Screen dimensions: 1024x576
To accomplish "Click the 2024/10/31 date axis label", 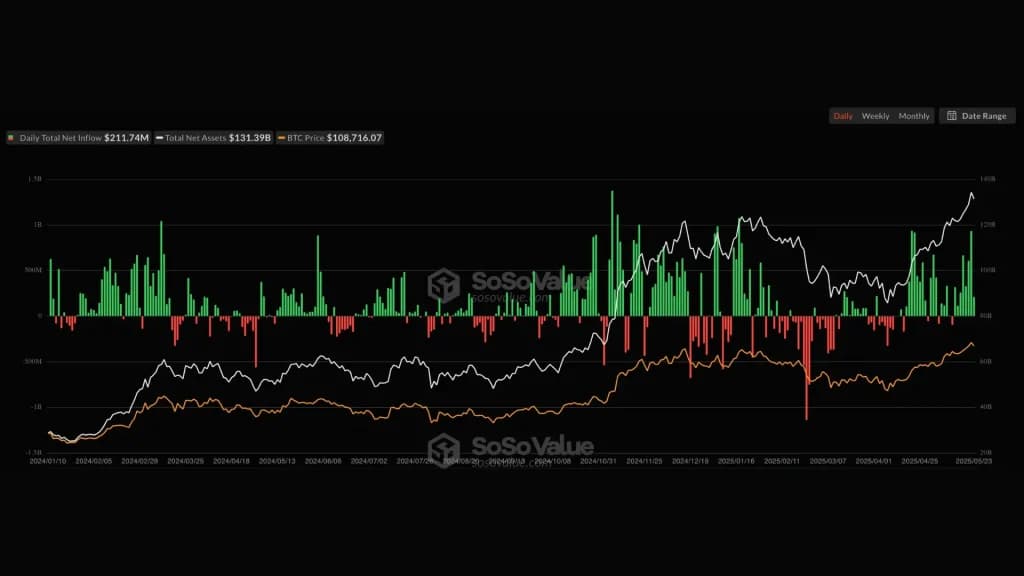I will pos(598,461).
